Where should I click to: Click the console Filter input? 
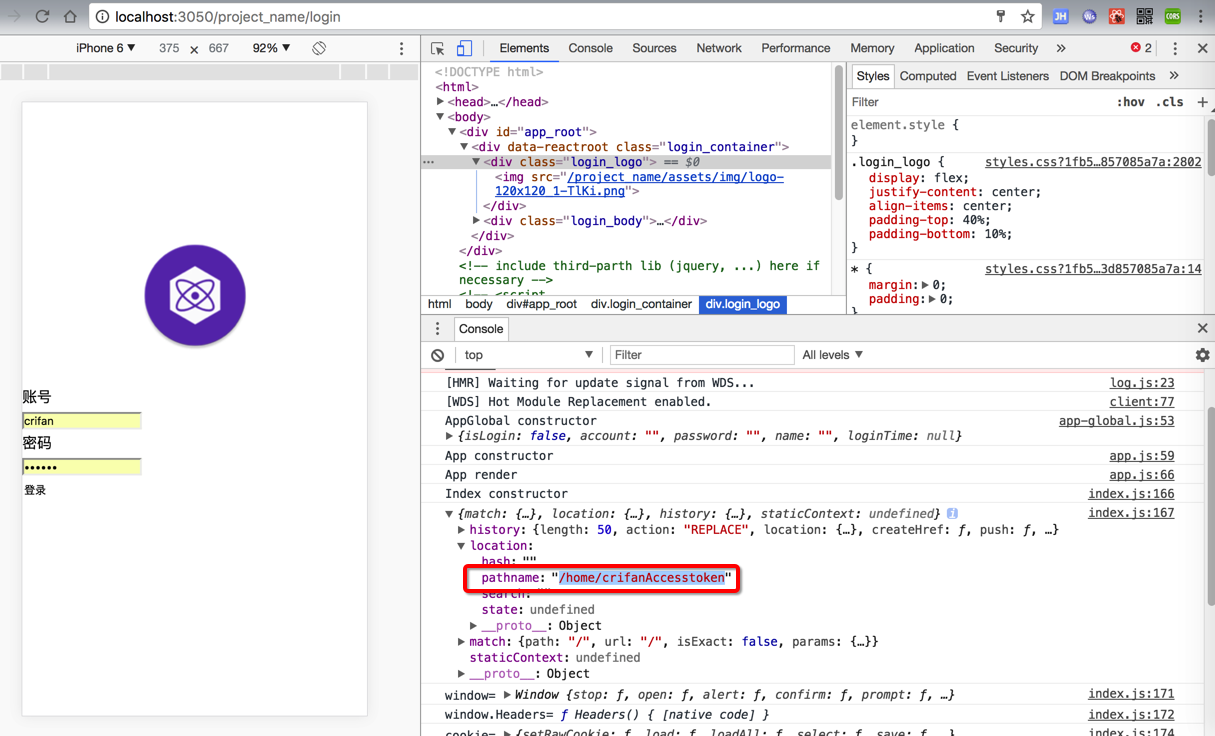pyautogui.click(x=701, y=355)
